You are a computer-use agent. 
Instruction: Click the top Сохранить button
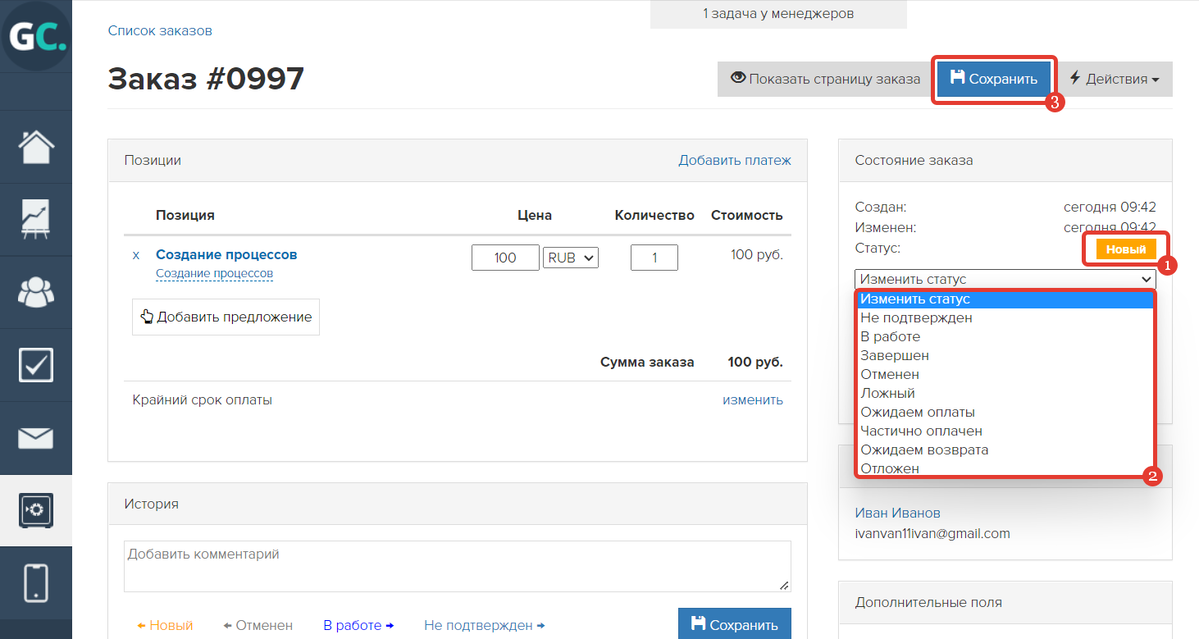coord(993,79)
